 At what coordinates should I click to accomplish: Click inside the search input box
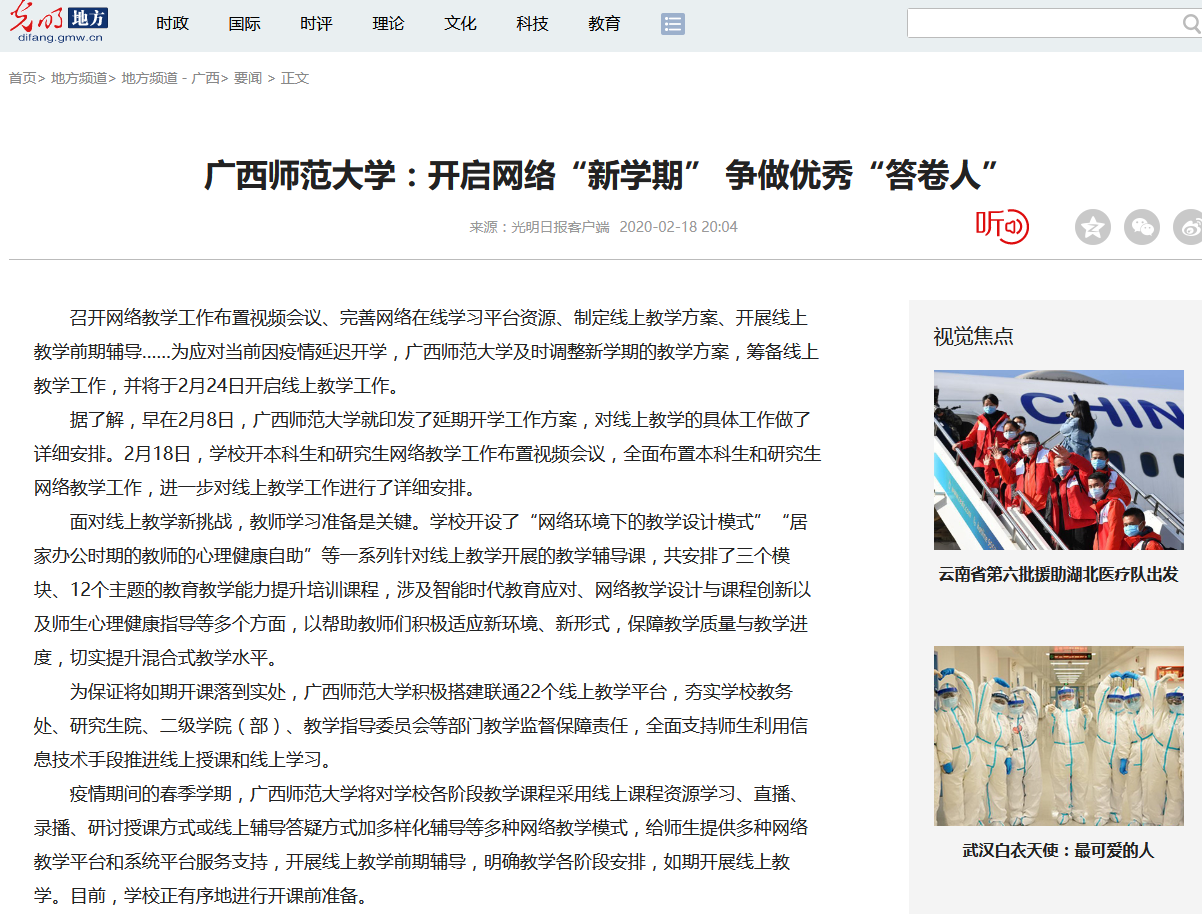1040,24
